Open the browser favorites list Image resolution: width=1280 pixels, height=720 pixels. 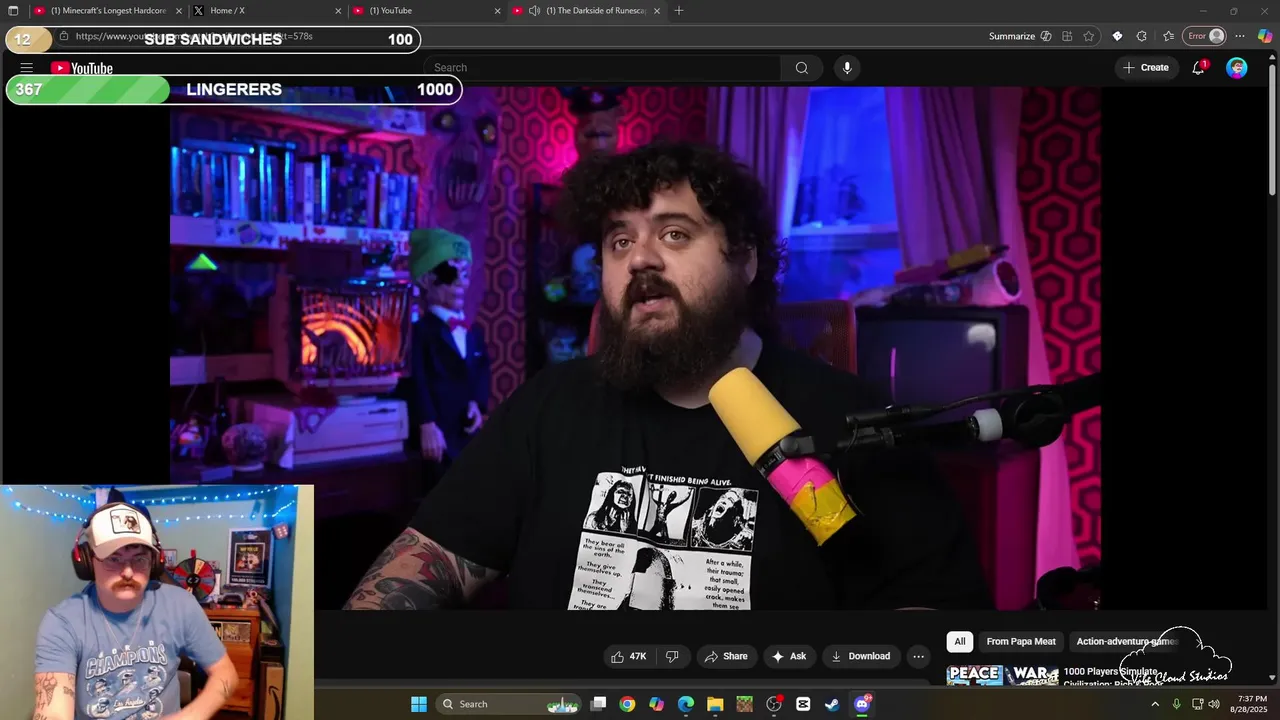click(x=1168, y=36)
